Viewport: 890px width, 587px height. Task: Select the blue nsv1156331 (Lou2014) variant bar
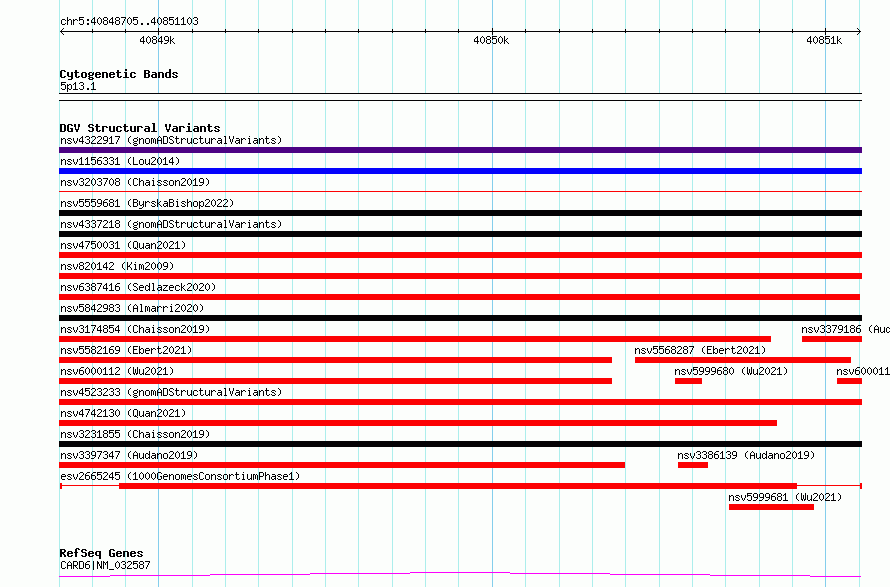460,171
